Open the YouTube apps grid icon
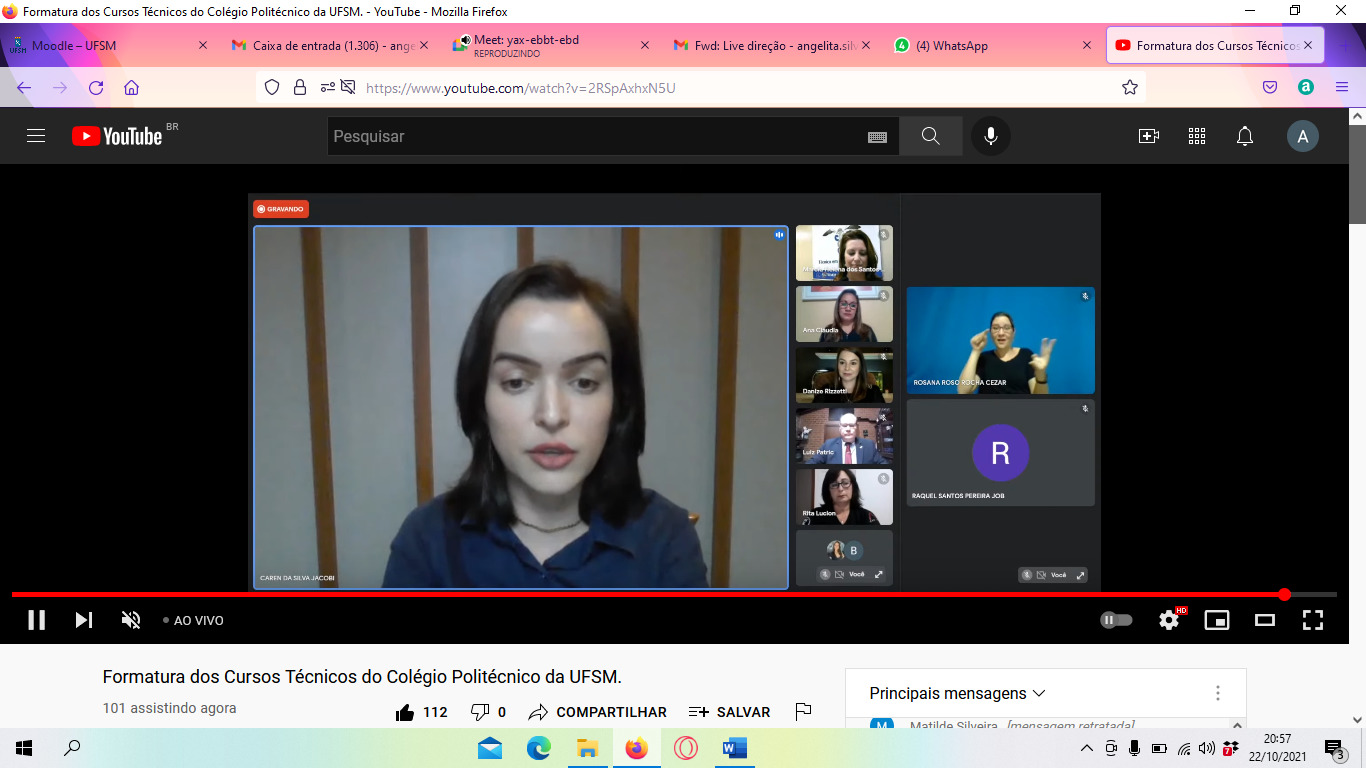The image size is (1366, 768). click(x=1196, y=136)
